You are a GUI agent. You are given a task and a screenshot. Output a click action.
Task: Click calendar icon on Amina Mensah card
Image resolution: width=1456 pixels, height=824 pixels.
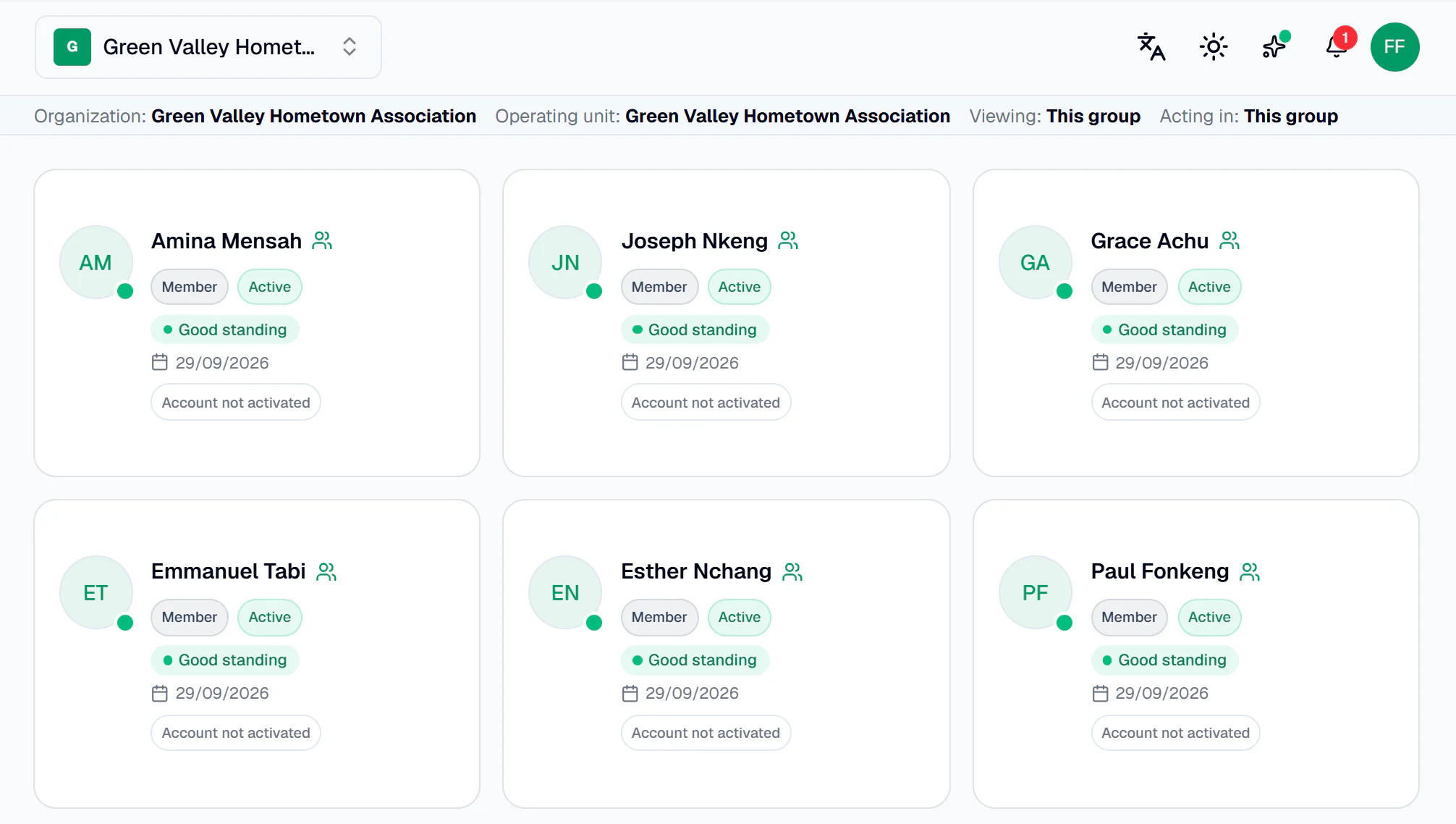(x=160, y=362)
